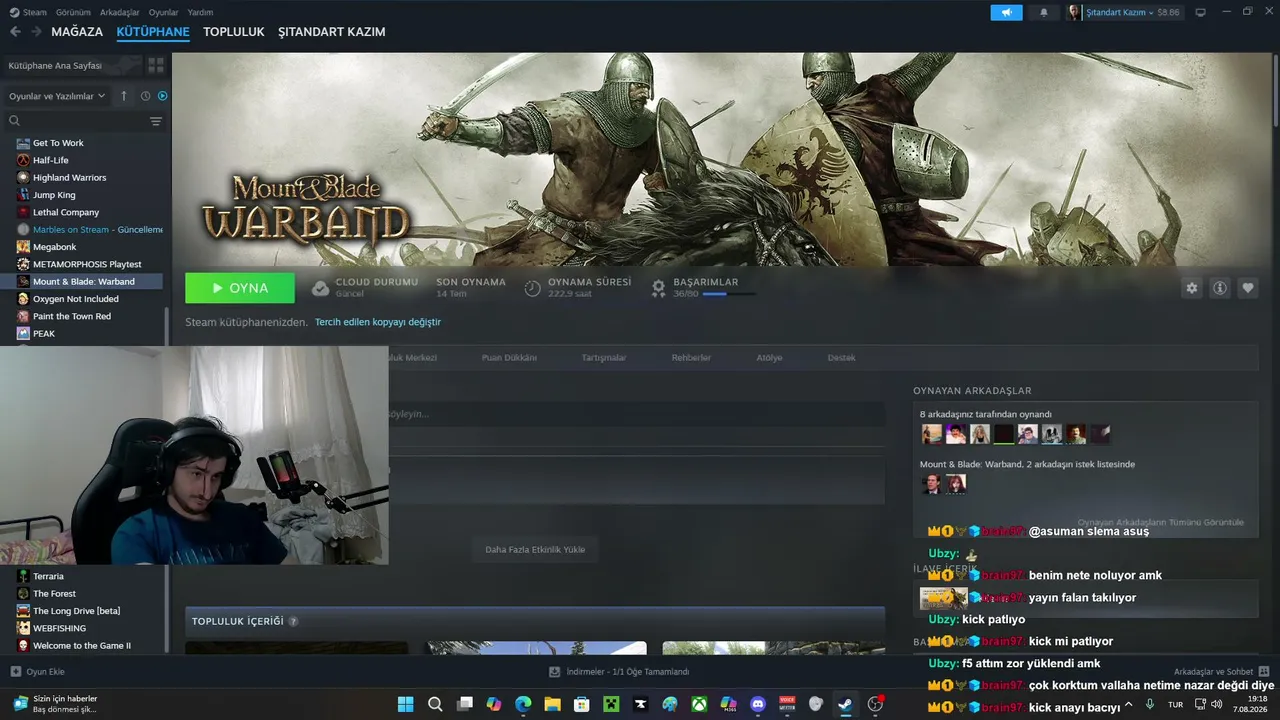
Task: Expand hidden system tray icons chevron
Action: [1129, 704]
